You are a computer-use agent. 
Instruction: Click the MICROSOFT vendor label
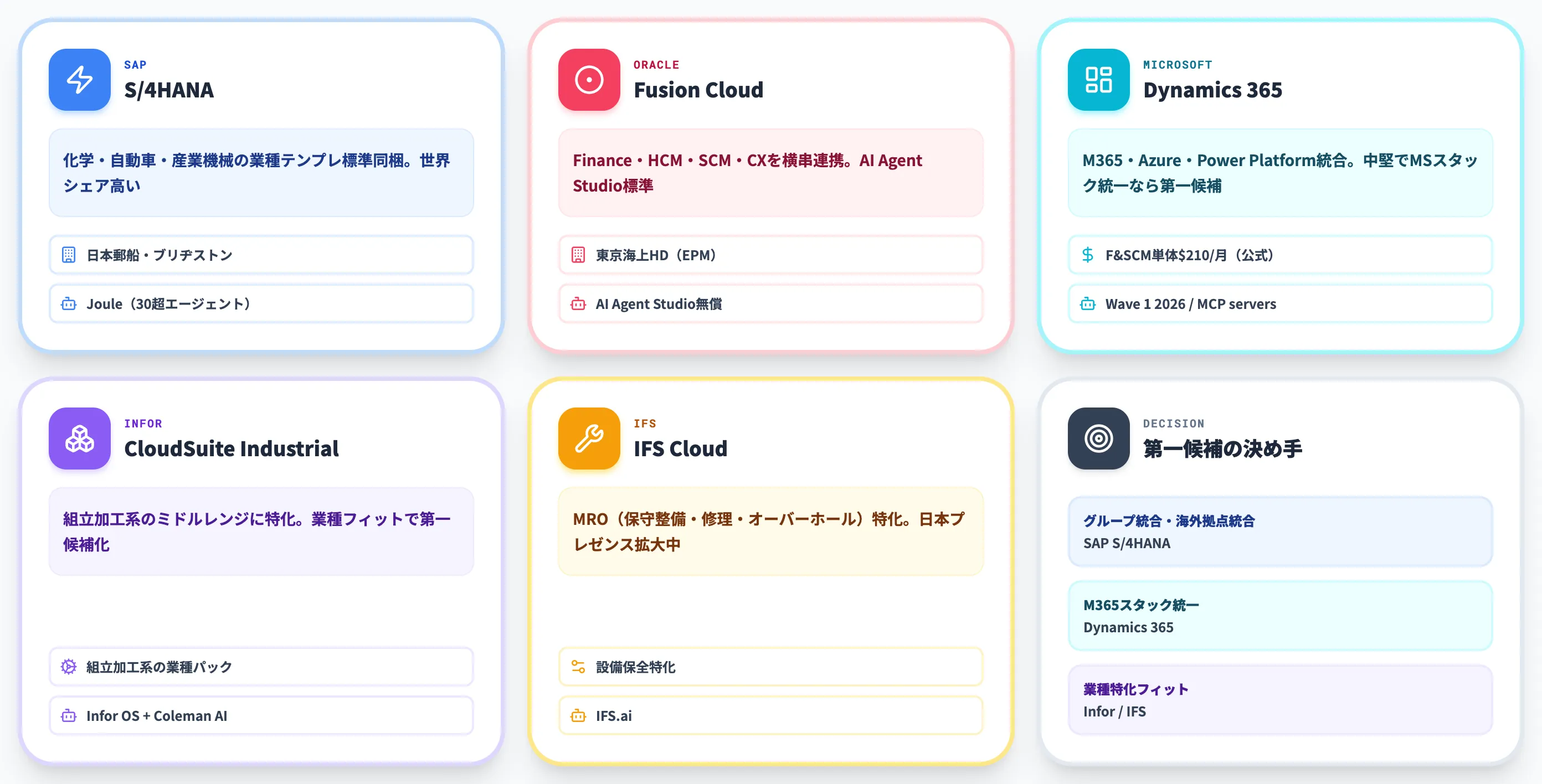[1178, 65]
